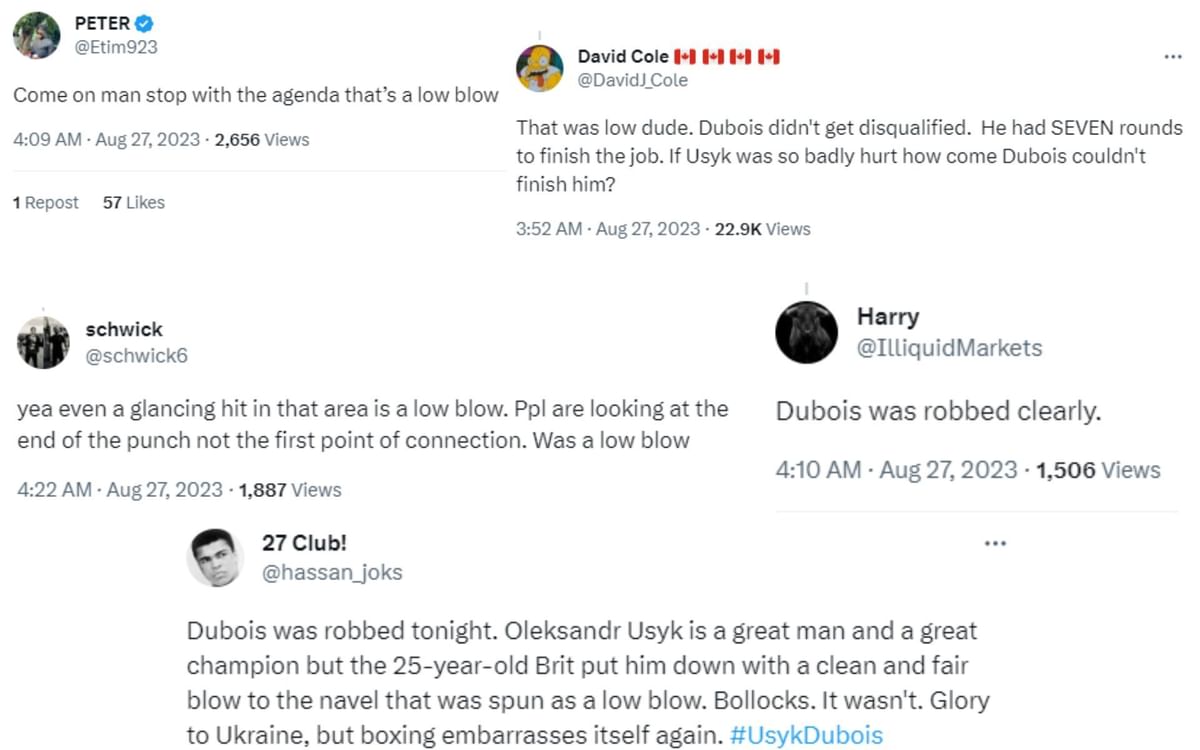Open the @schwick6 handle link
1200x750 pixels.
[137, 355]
